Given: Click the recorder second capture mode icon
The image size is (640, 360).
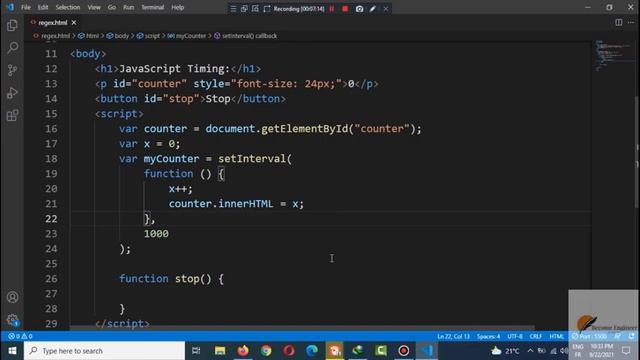Looking at the screenshot, I should (255, 9).
